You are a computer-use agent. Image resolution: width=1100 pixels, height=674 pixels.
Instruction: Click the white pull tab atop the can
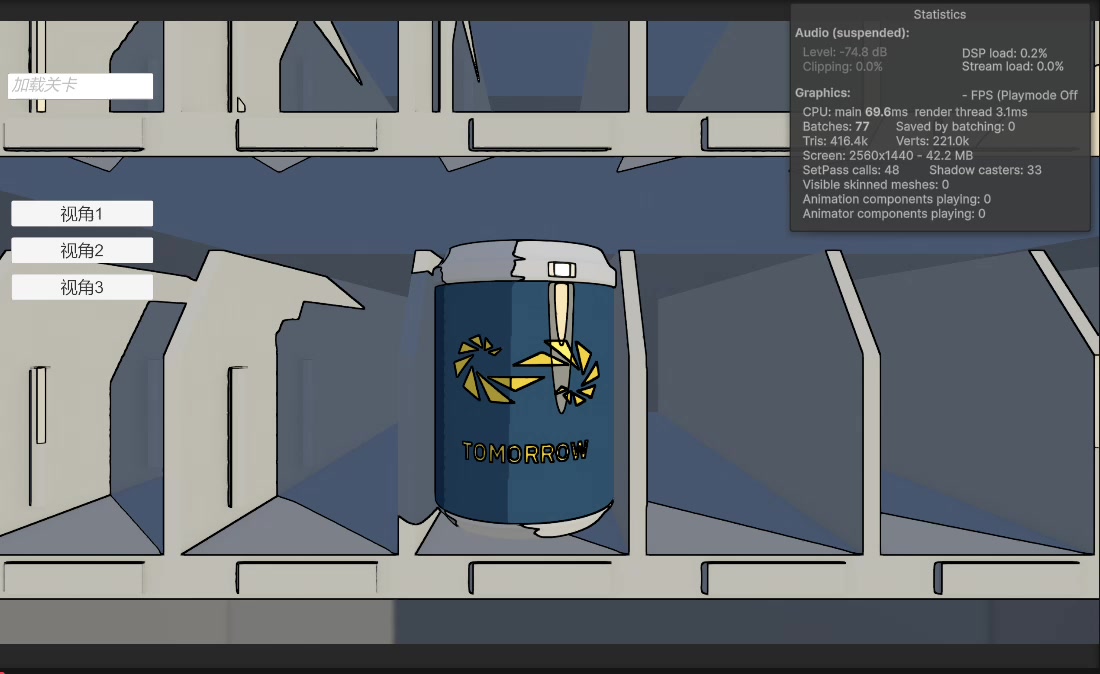[562, 269]
